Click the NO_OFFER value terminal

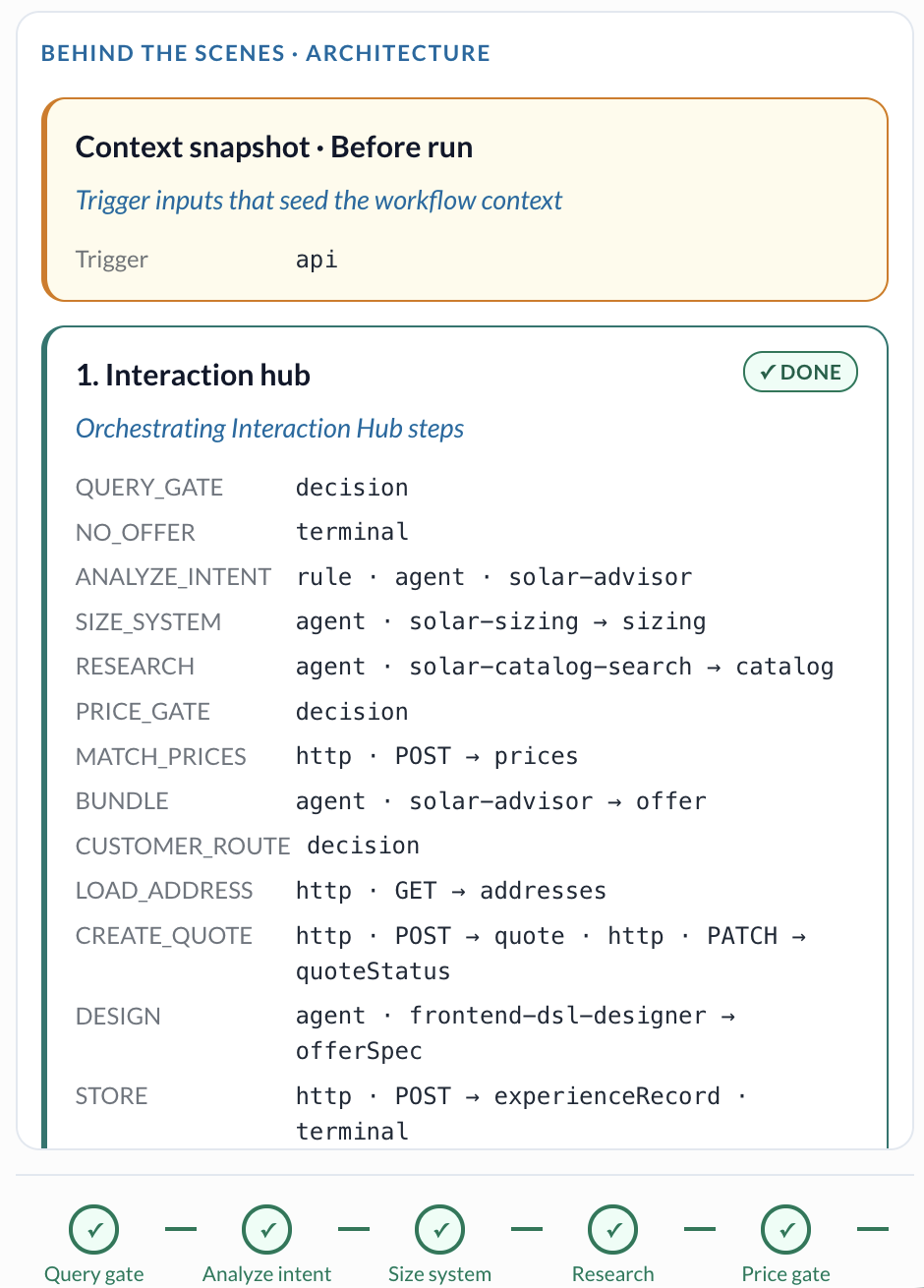coord(352,532)
